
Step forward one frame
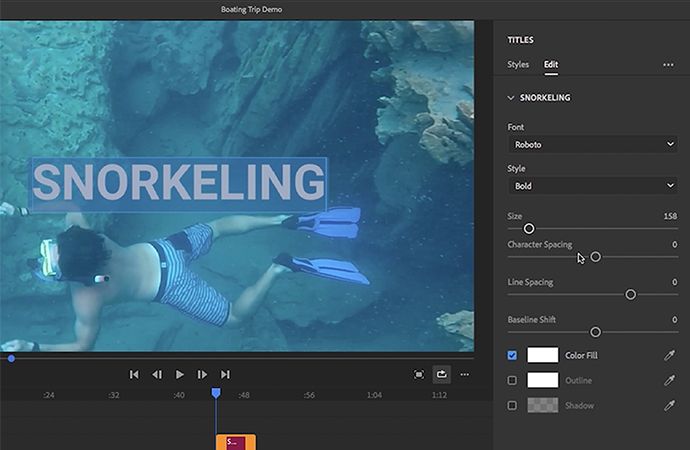203,374
